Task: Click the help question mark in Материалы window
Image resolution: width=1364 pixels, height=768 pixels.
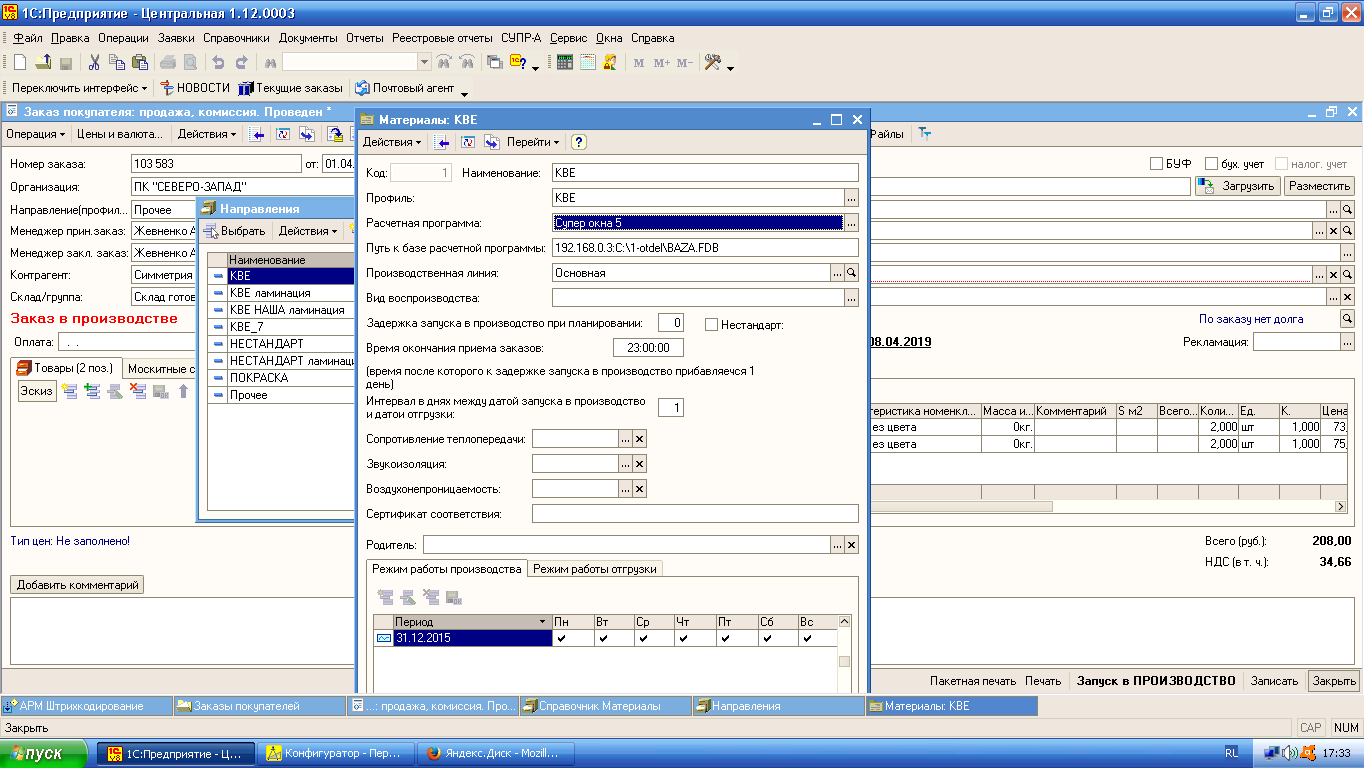Action: tap(578, 143)
